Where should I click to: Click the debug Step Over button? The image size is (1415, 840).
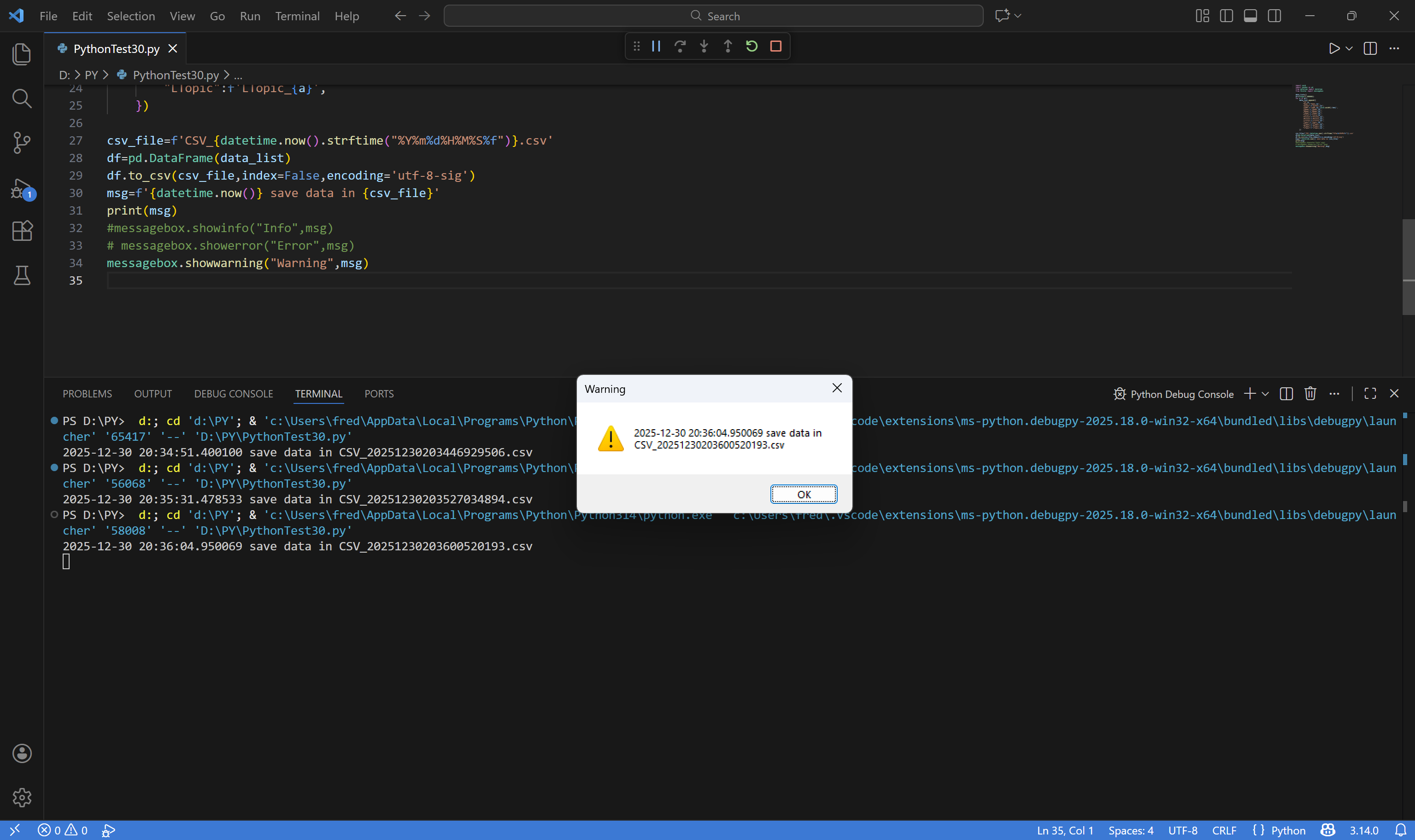(x=680, y=47)
